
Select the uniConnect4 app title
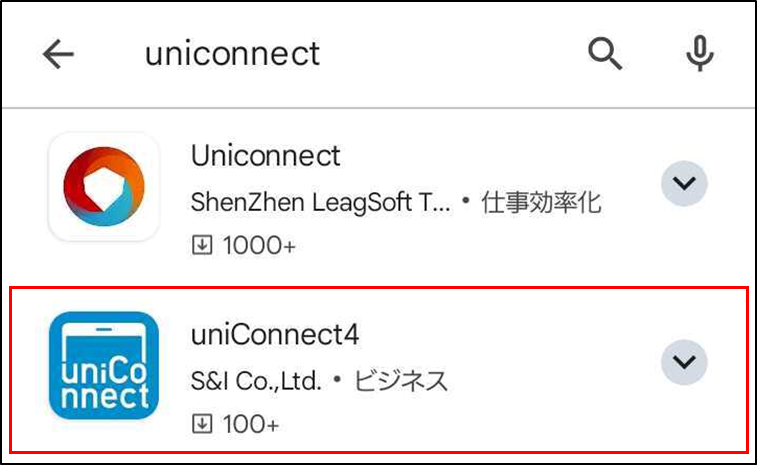(x=275, y=335)
